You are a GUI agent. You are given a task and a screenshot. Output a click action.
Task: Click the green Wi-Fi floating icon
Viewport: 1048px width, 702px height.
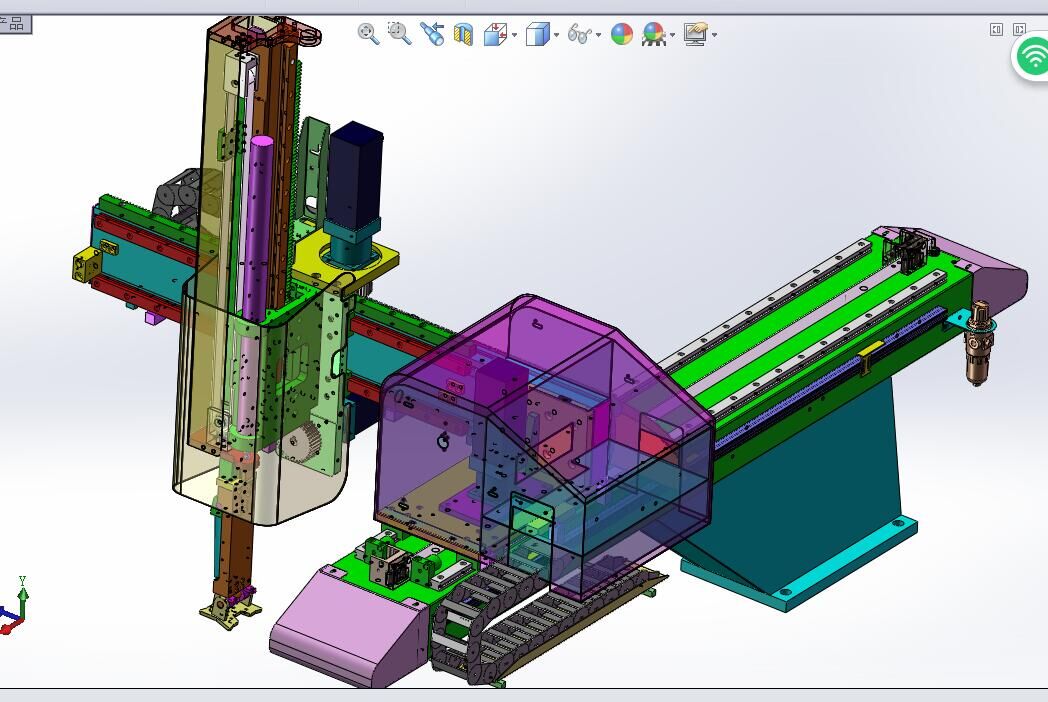click(x=1033, y=57)
